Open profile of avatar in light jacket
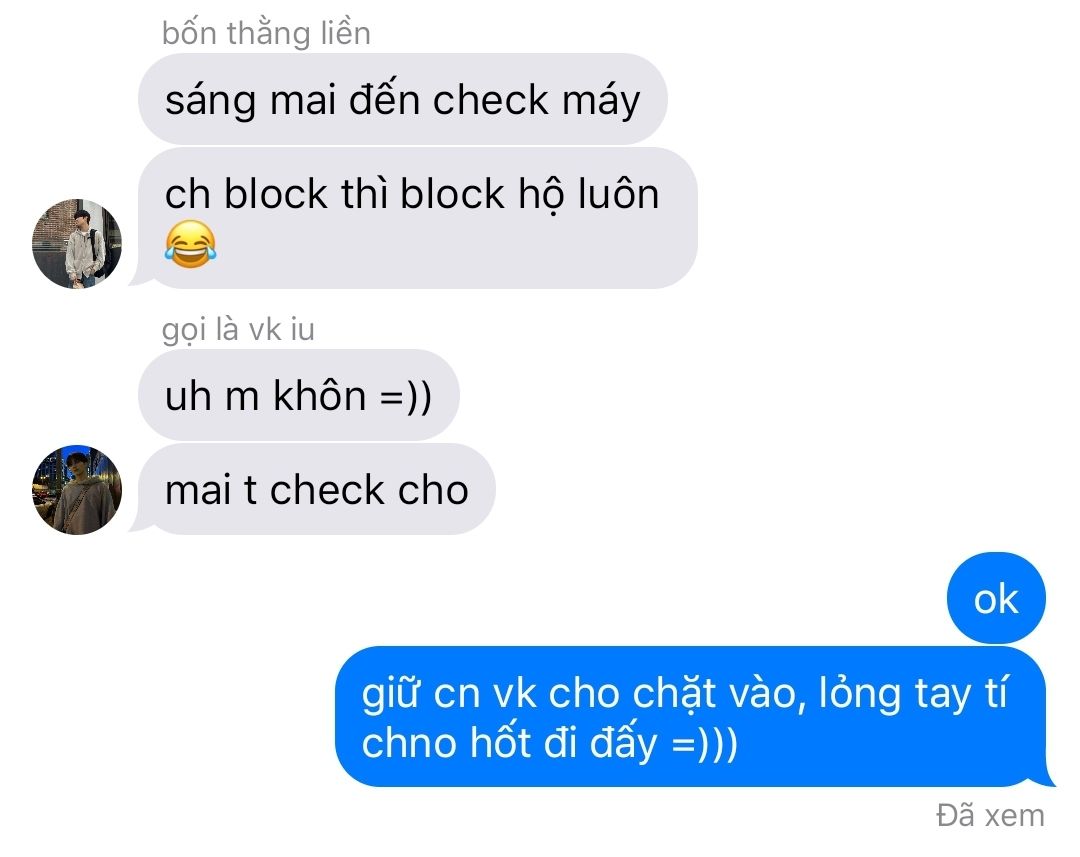Viewport: 1080px width, 857px height. click(77, 244)
